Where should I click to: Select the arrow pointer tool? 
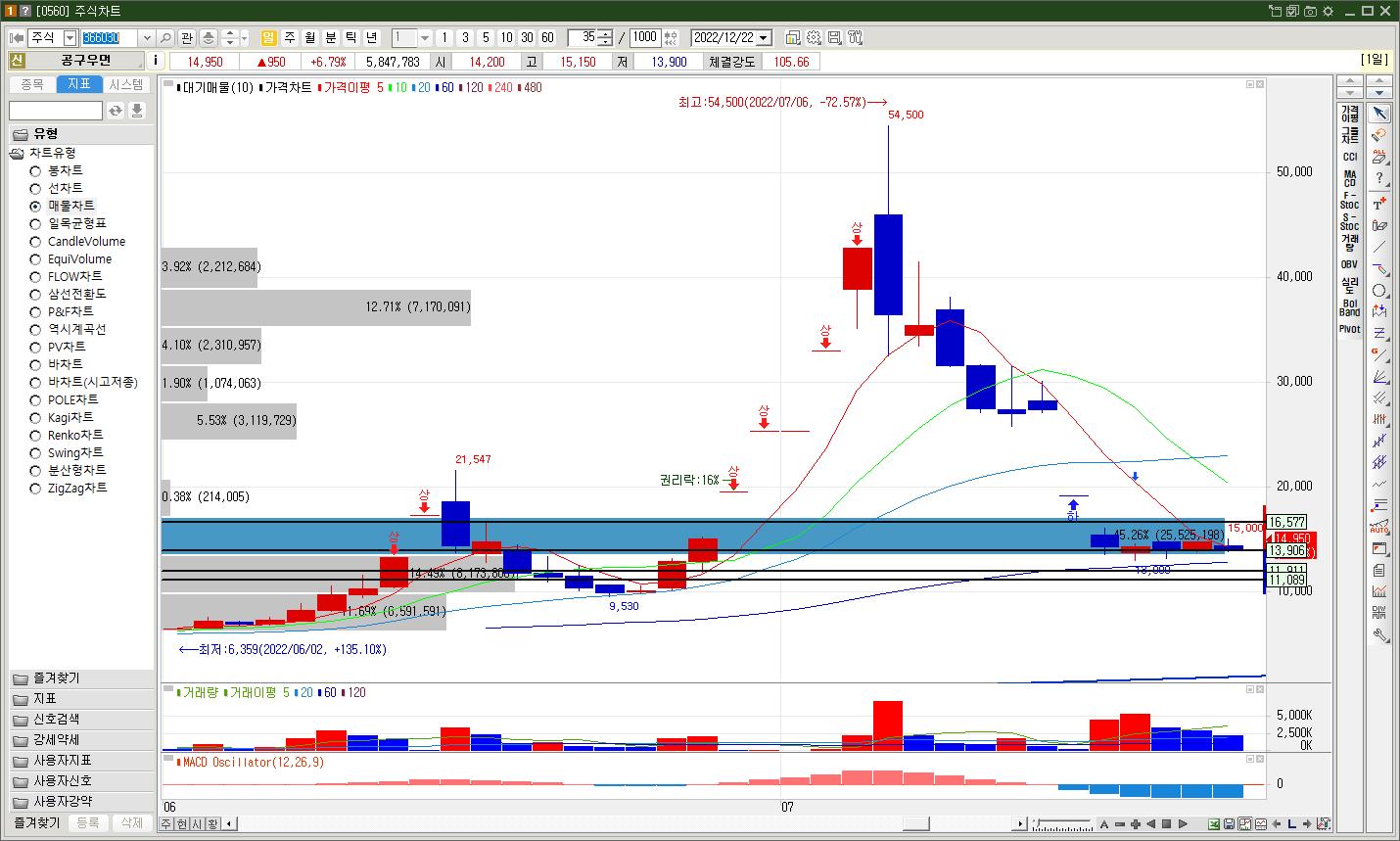1379,114
